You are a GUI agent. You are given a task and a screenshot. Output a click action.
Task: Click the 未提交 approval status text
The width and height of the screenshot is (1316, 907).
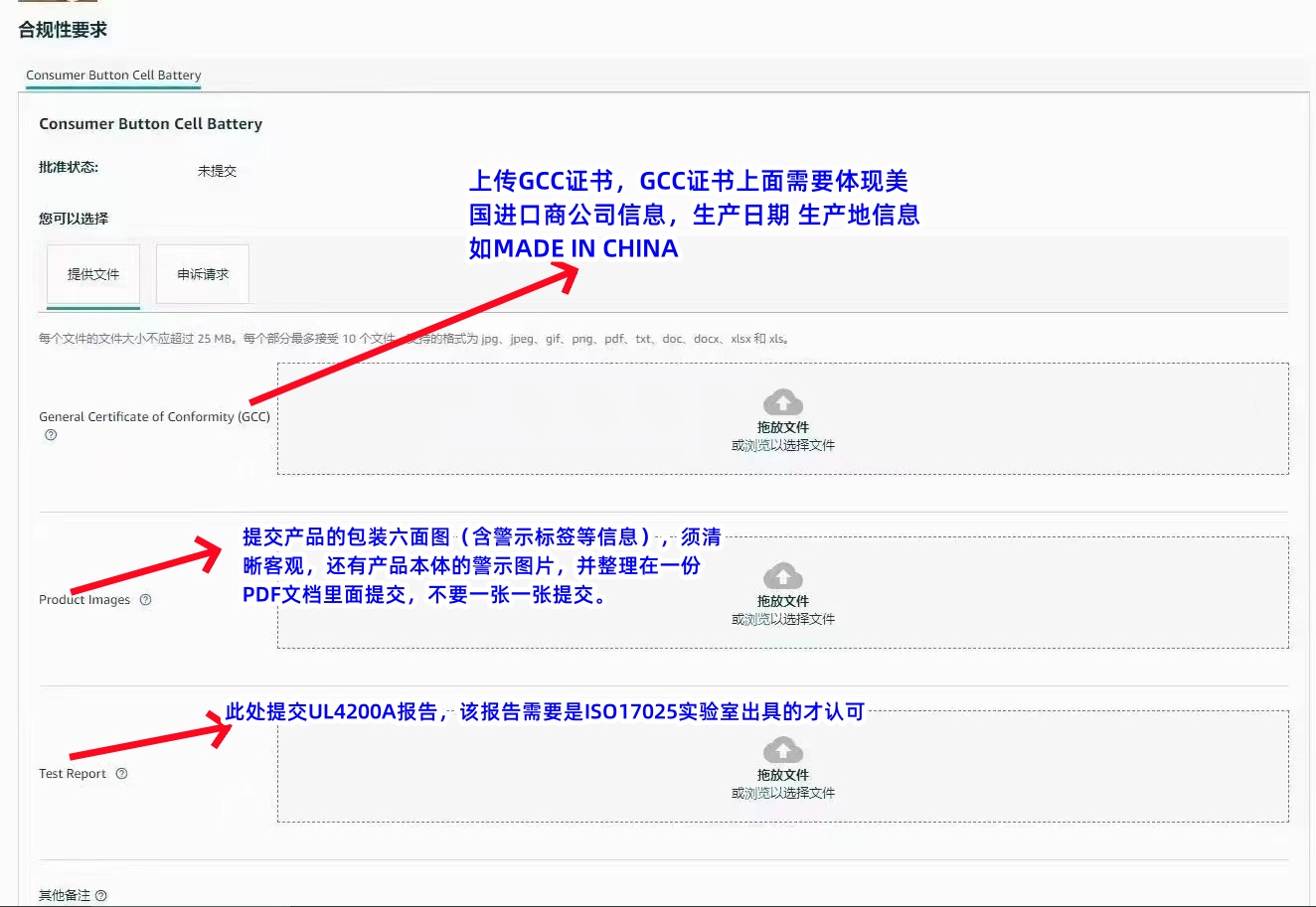217,171
